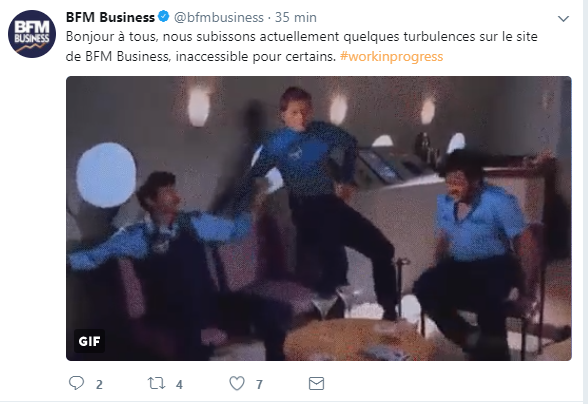Open the @bfmbusiness handle link

coord(219,17)
